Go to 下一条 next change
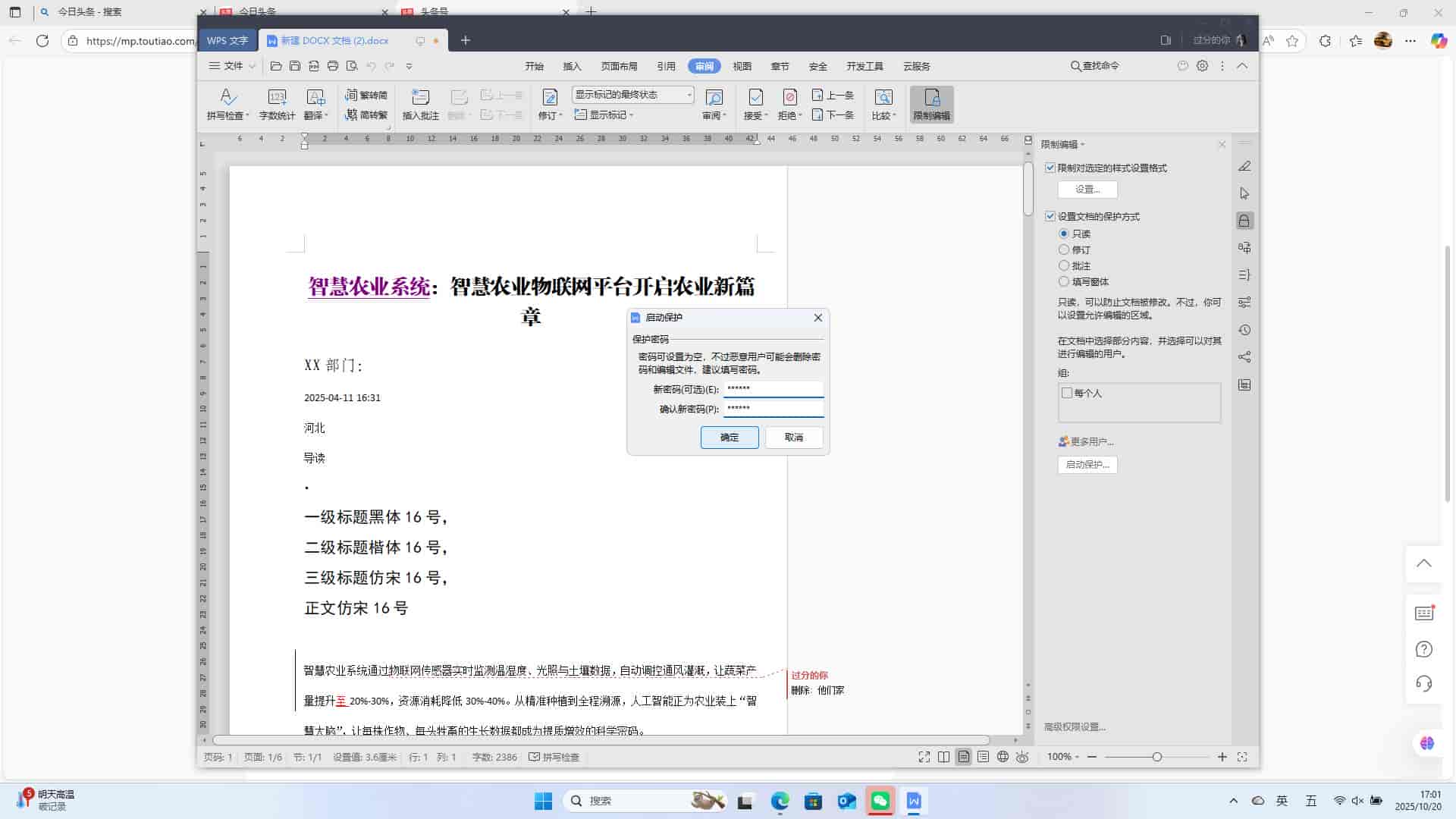 pyautogui.click(x=833, y=115)
